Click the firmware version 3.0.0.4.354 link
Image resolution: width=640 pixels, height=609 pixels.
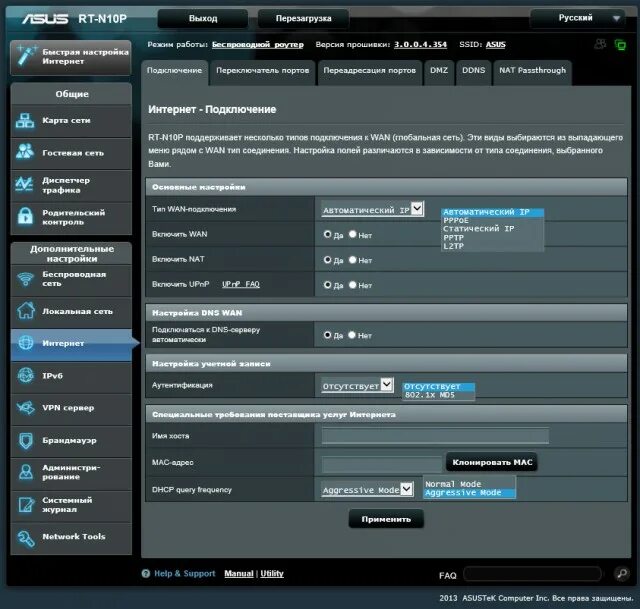420,44
